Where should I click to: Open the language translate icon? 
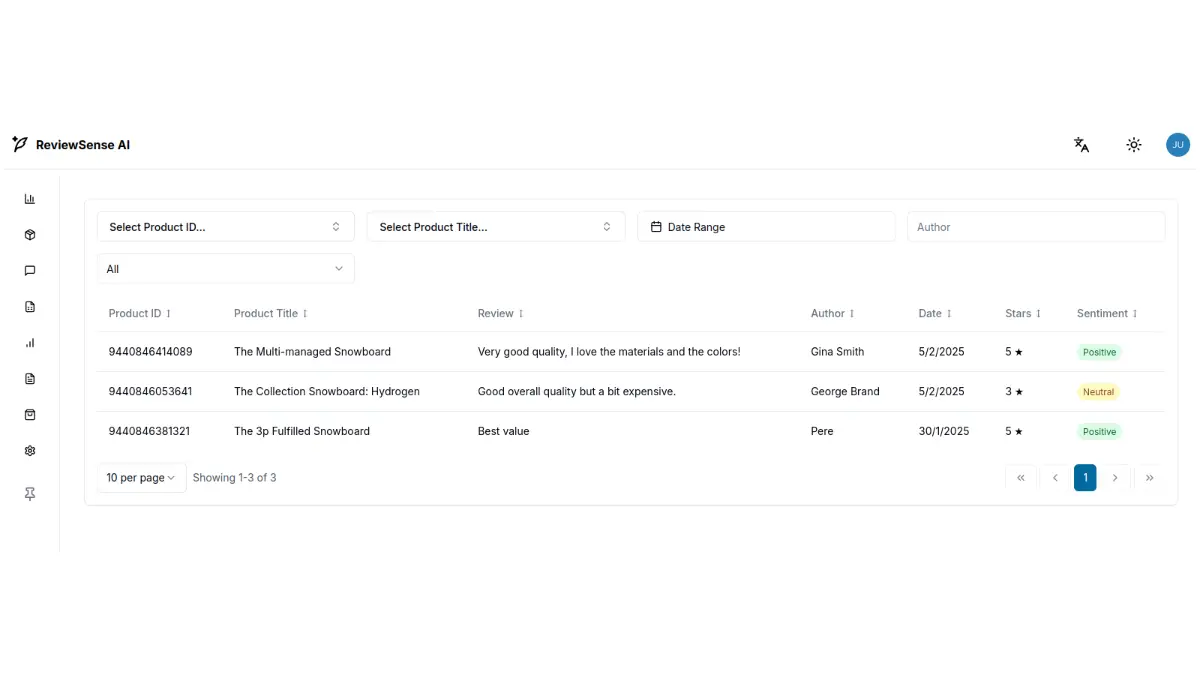[1081, 145]
